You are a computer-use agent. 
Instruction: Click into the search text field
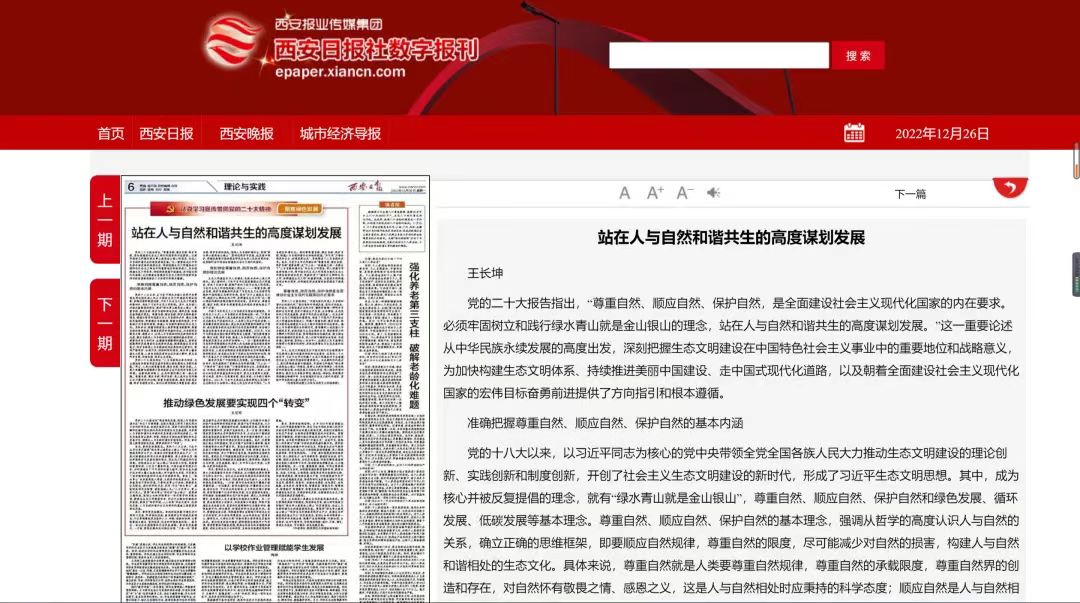point(718,56)
